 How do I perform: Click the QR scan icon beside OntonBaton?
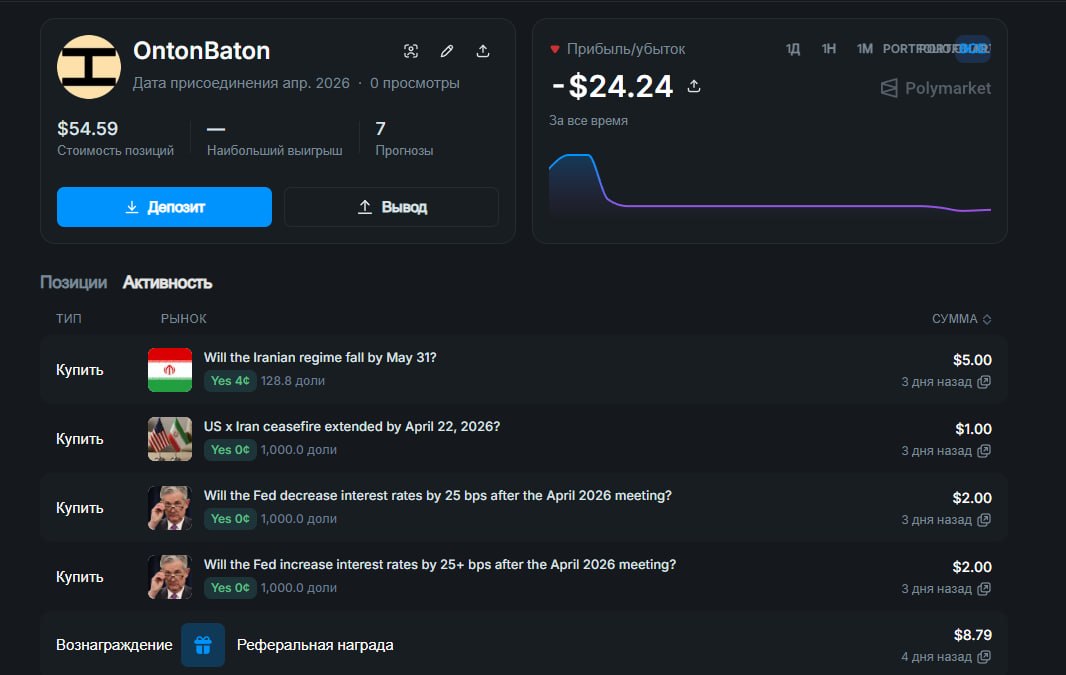click(410, 51)
